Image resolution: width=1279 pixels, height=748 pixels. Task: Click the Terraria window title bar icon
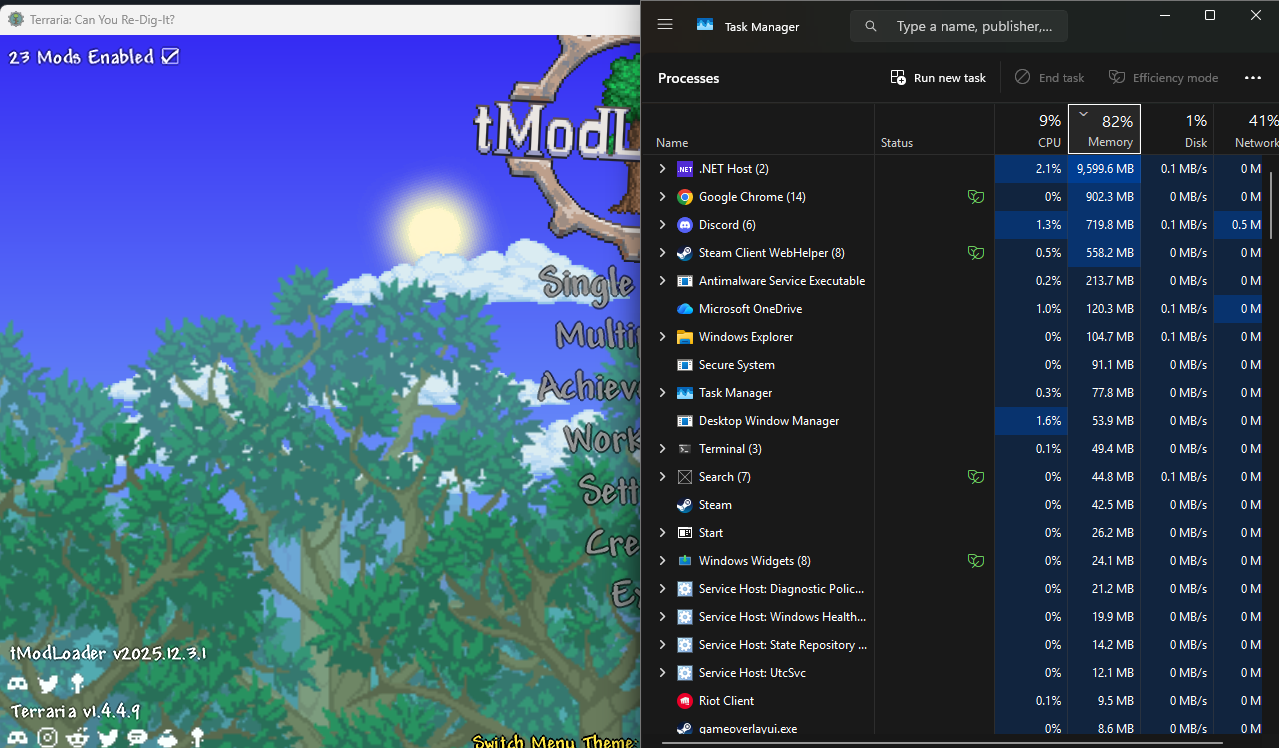tap(16, 19)
